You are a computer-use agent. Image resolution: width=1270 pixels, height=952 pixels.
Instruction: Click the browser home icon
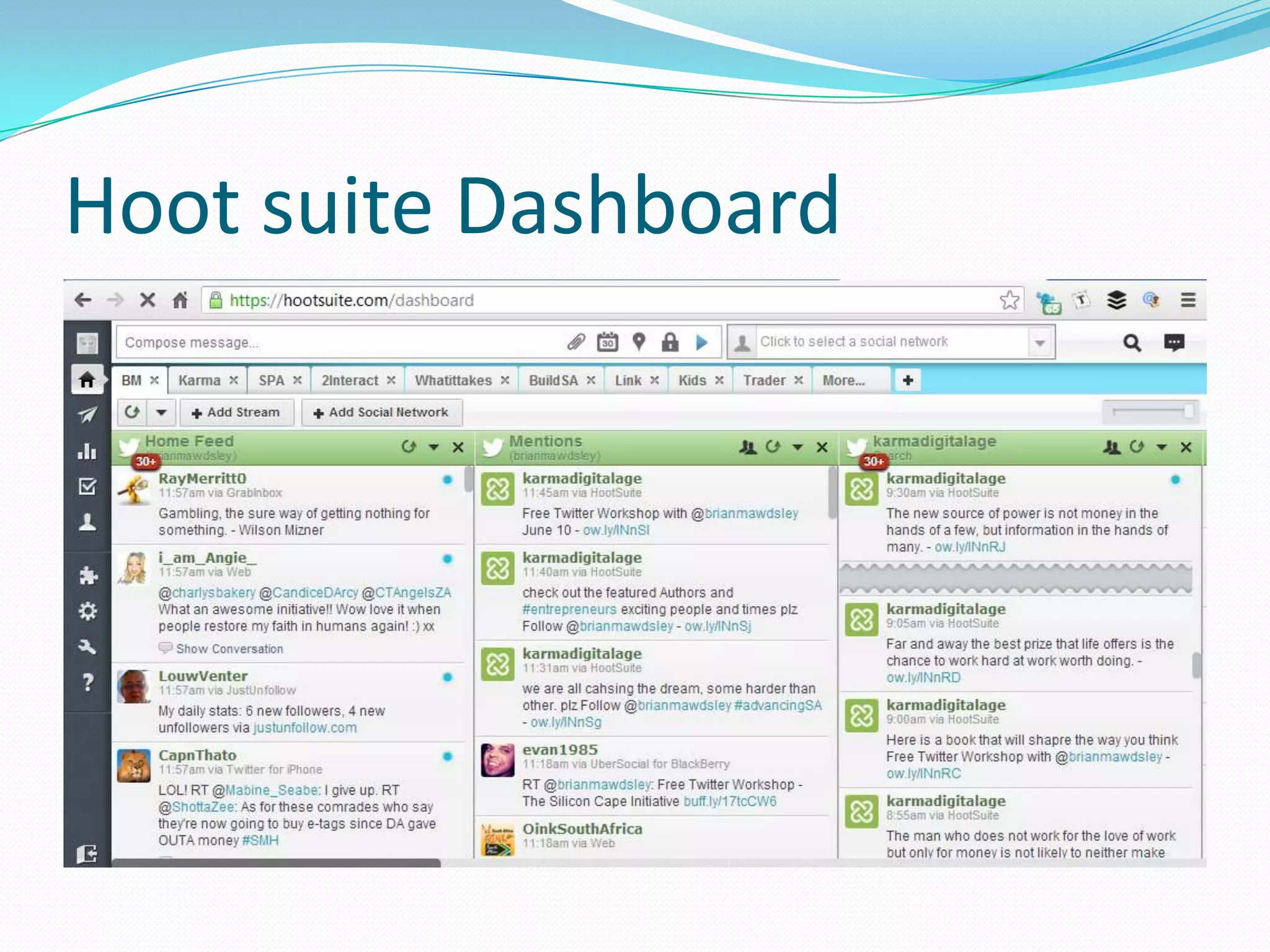point(180,301)
